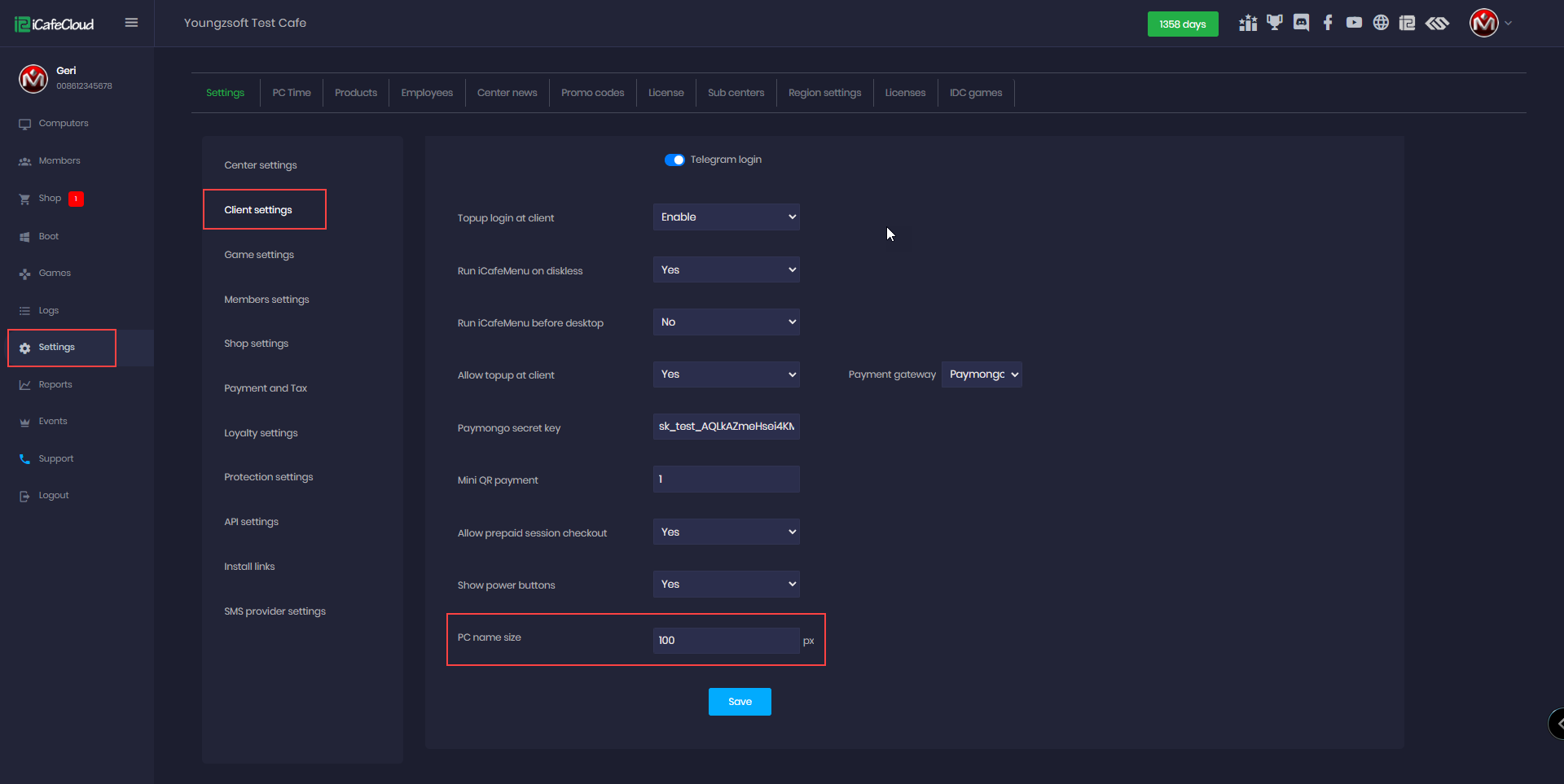Open Game settings in the settings list
This screenshot has width=1564, height=784.
pyautogui.click(x=259, y=255)
